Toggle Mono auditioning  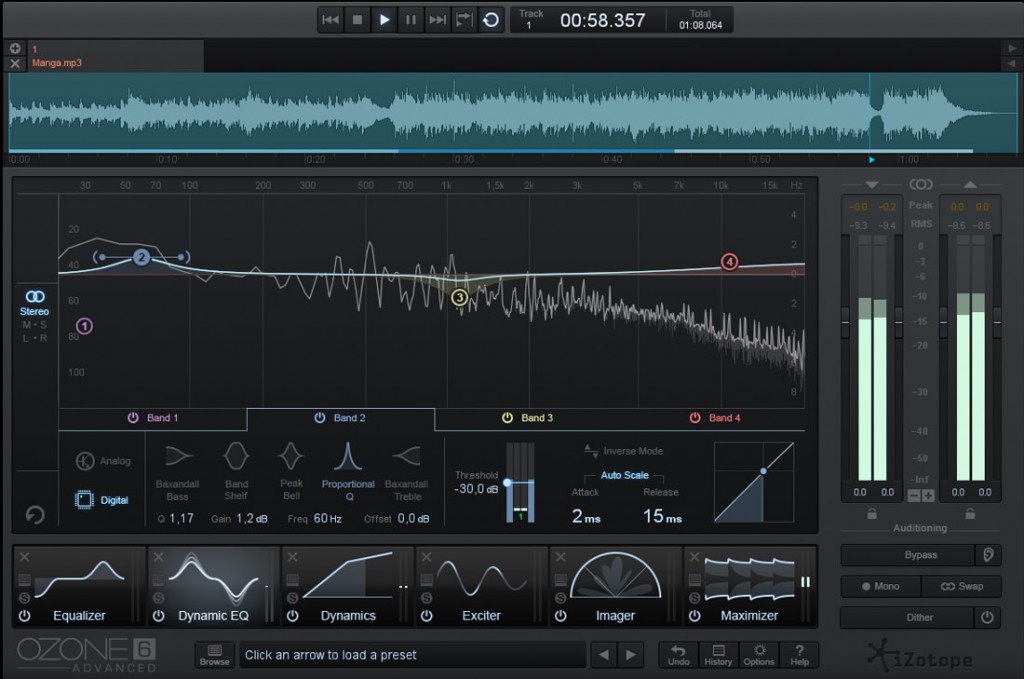(x=881, y=586)
